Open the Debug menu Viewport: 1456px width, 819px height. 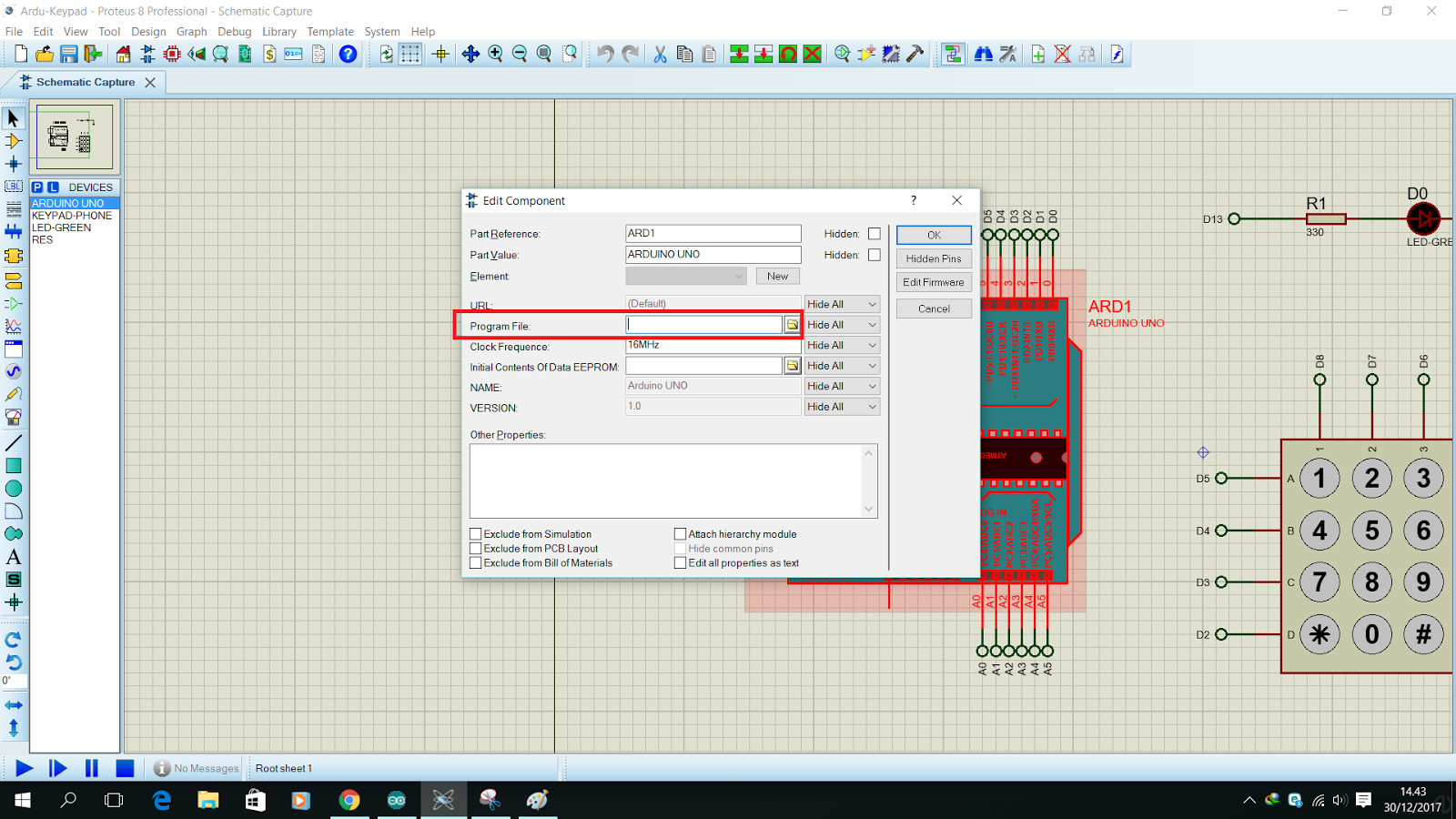click(234, 31)
